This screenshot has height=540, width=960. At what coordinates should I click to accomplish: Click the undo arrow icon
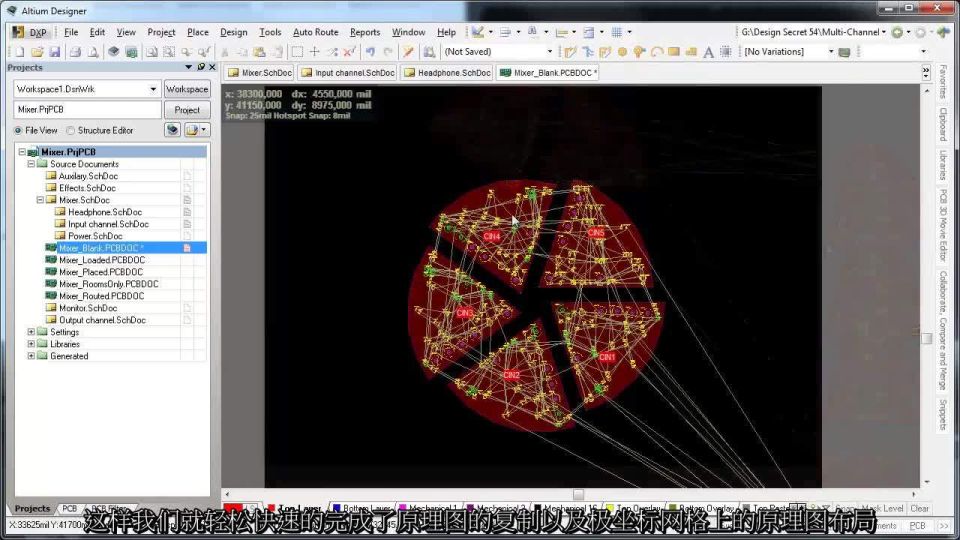pos(370,52)
